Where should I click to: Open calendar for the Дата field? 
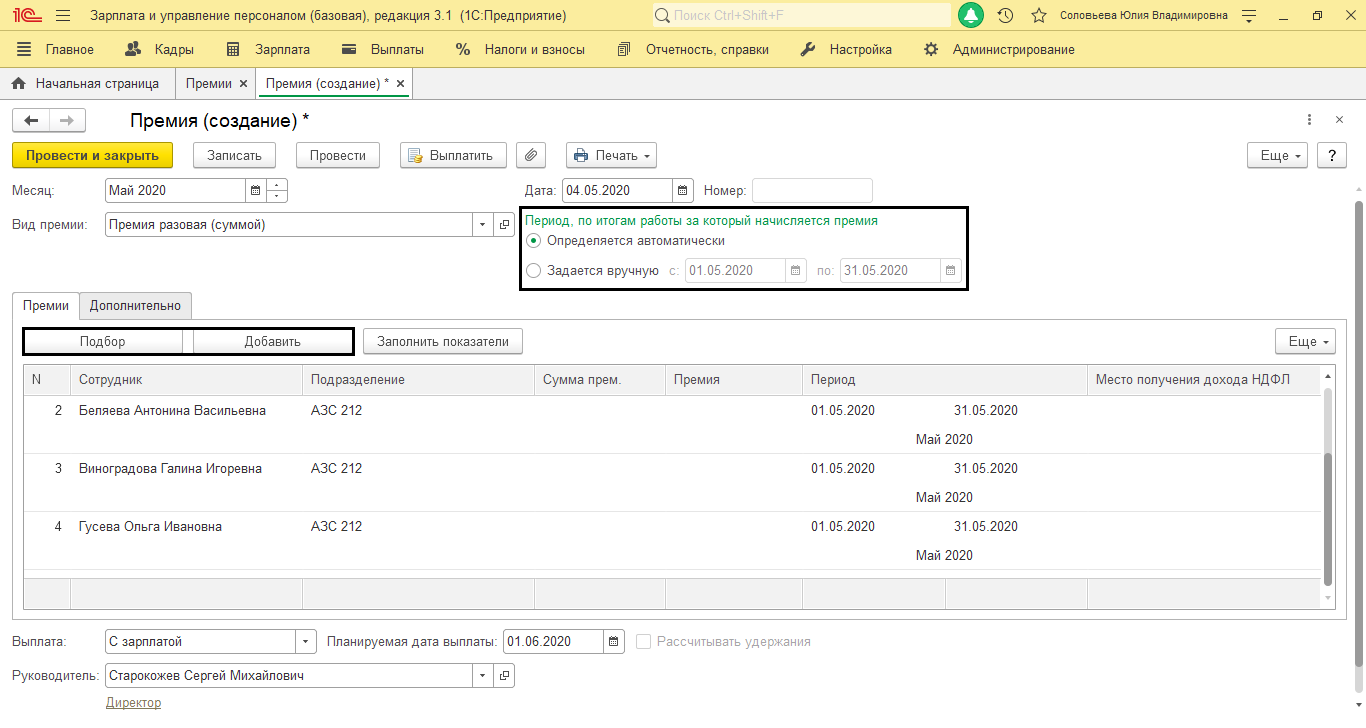click(x=682, y=190)
